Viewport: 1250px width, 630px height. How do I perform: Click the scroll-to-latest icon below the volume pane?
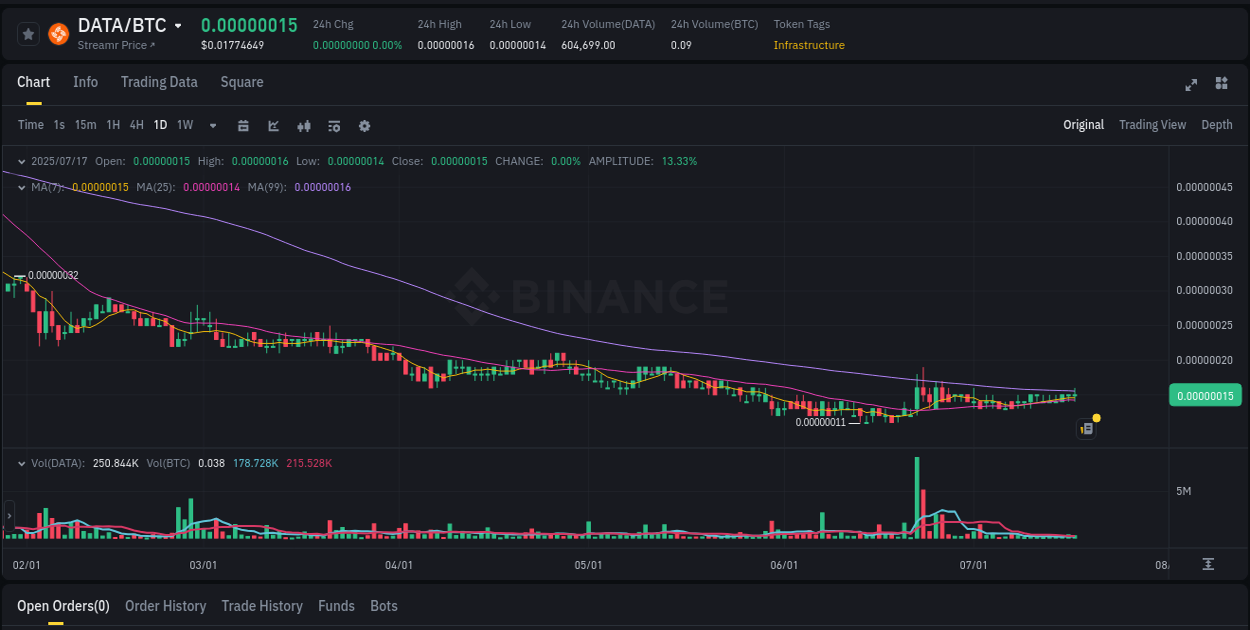1207,565
